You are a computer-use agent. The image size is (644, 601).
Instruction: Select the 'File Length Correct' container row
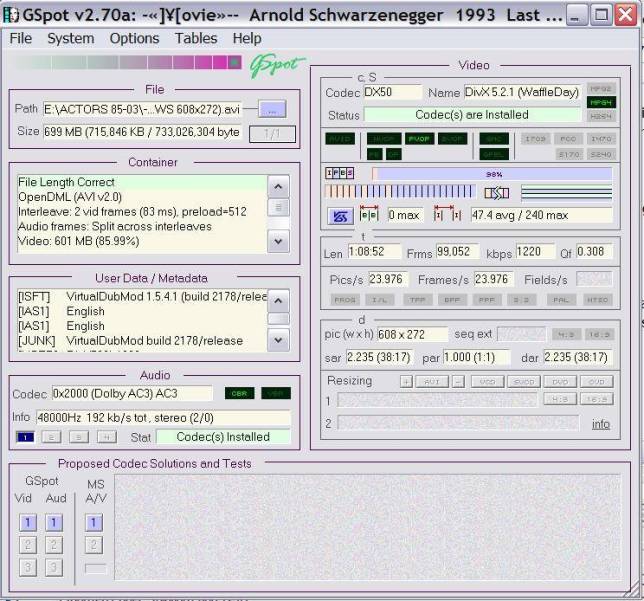142,182
